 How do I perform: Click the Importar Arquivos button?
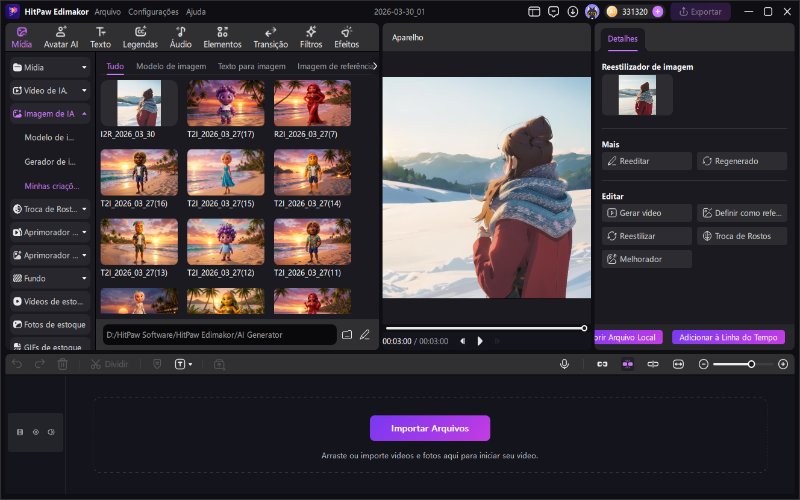click(x=430, y=428)
